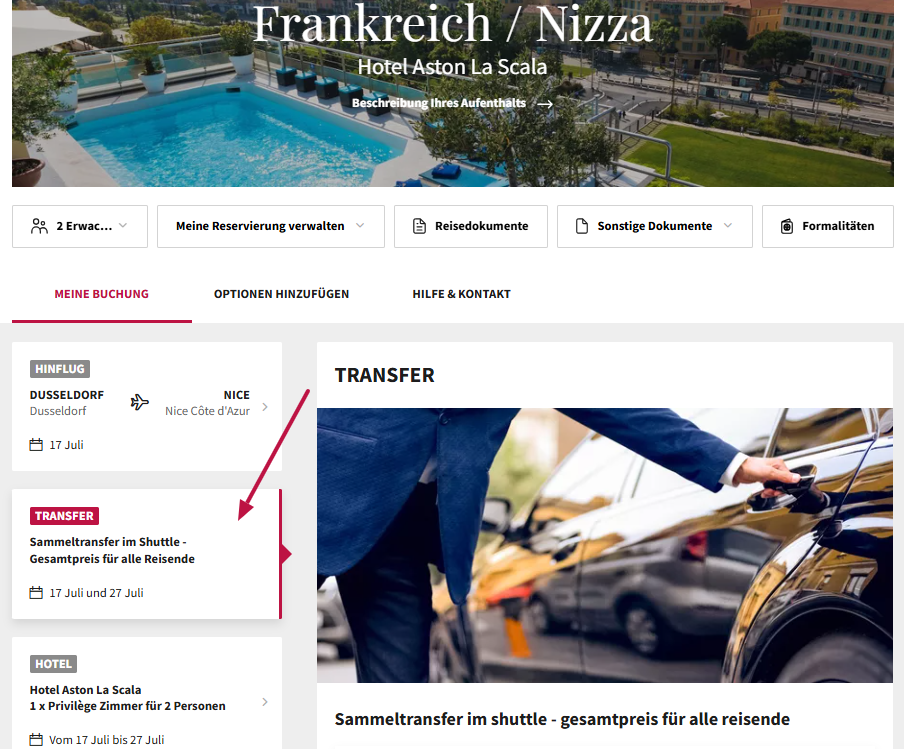904x749 pixels.
Task: Click the Reisedokumente document icon
Action: point(420,226)
